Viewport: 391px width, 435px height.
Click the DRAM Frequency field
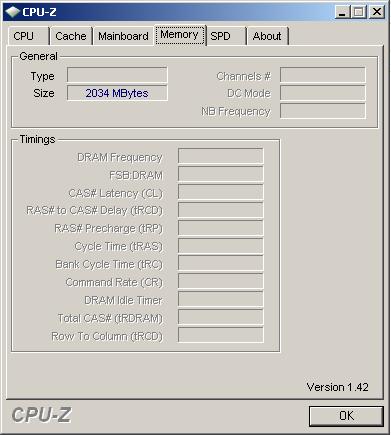pos(221,156)
